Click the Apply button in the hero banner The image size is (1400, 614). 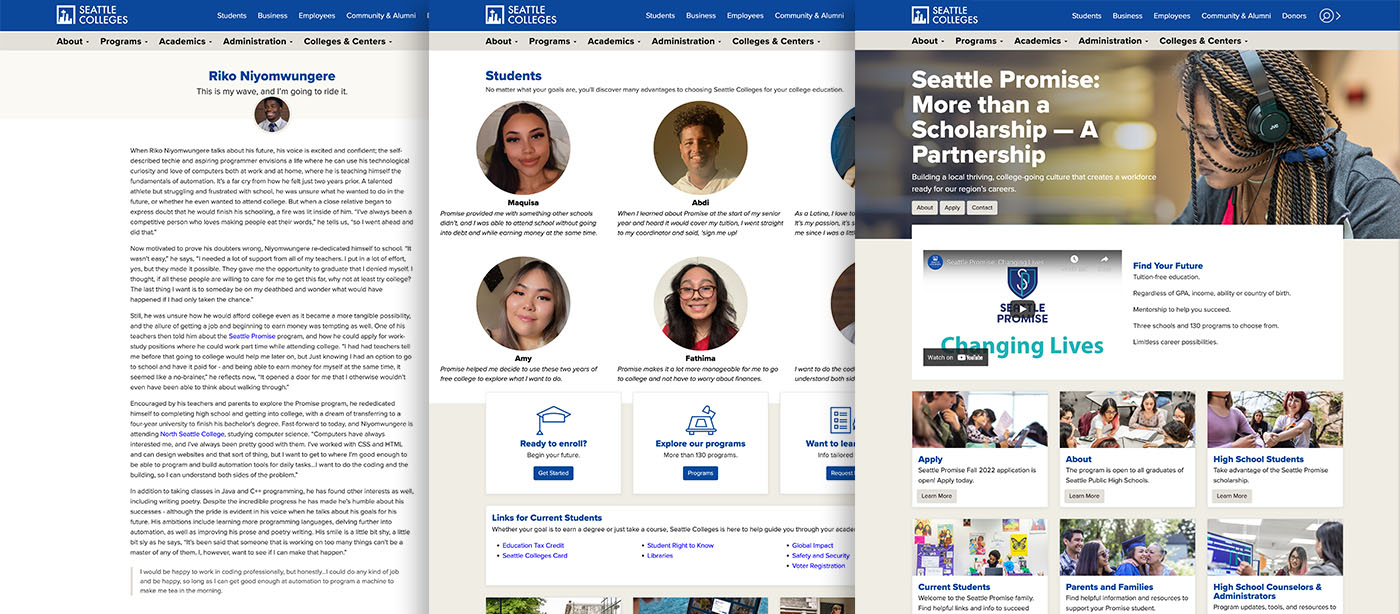pos(953,208)
